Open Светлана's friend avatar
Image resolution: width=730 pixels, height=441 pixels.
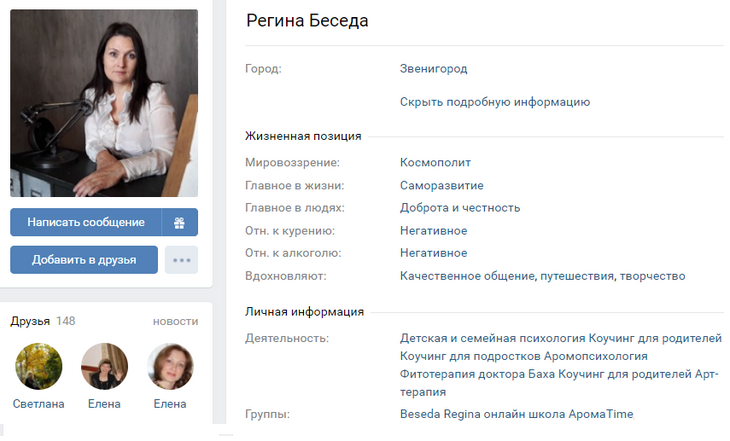(x=39, y=366)
